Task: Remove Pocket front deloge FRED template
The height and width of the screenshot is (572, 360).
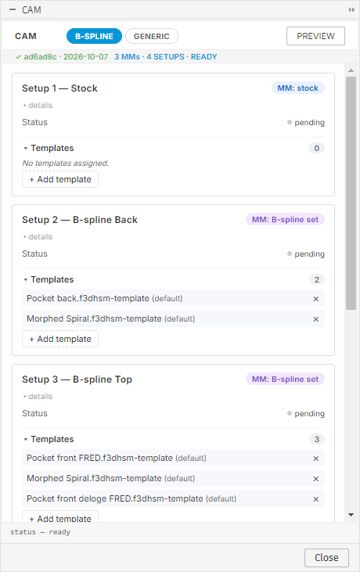Action: (316, 499)
